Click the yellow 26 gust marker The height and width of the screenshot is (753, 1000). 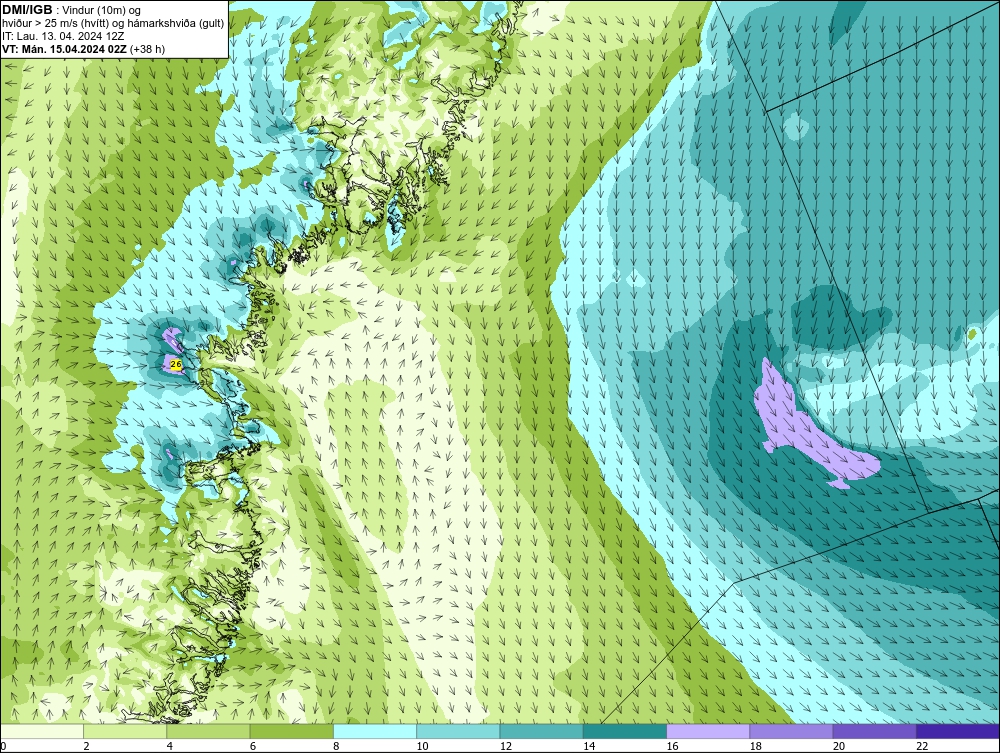(x=176, y=364)
